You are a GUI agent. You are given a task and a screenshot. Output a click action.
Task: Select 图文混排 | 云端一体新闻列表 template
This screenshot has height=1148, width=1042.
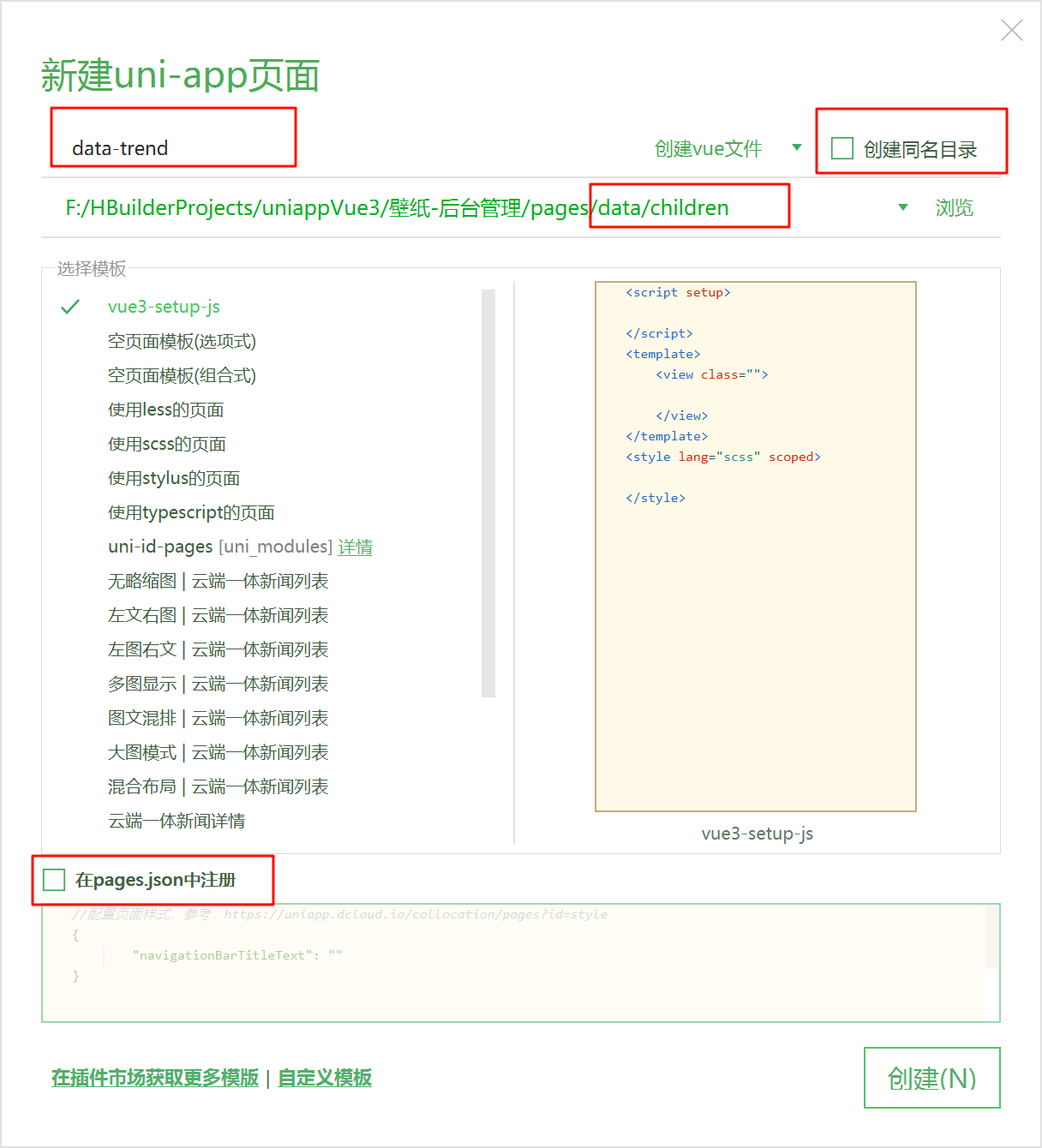(x=218, y=718)
